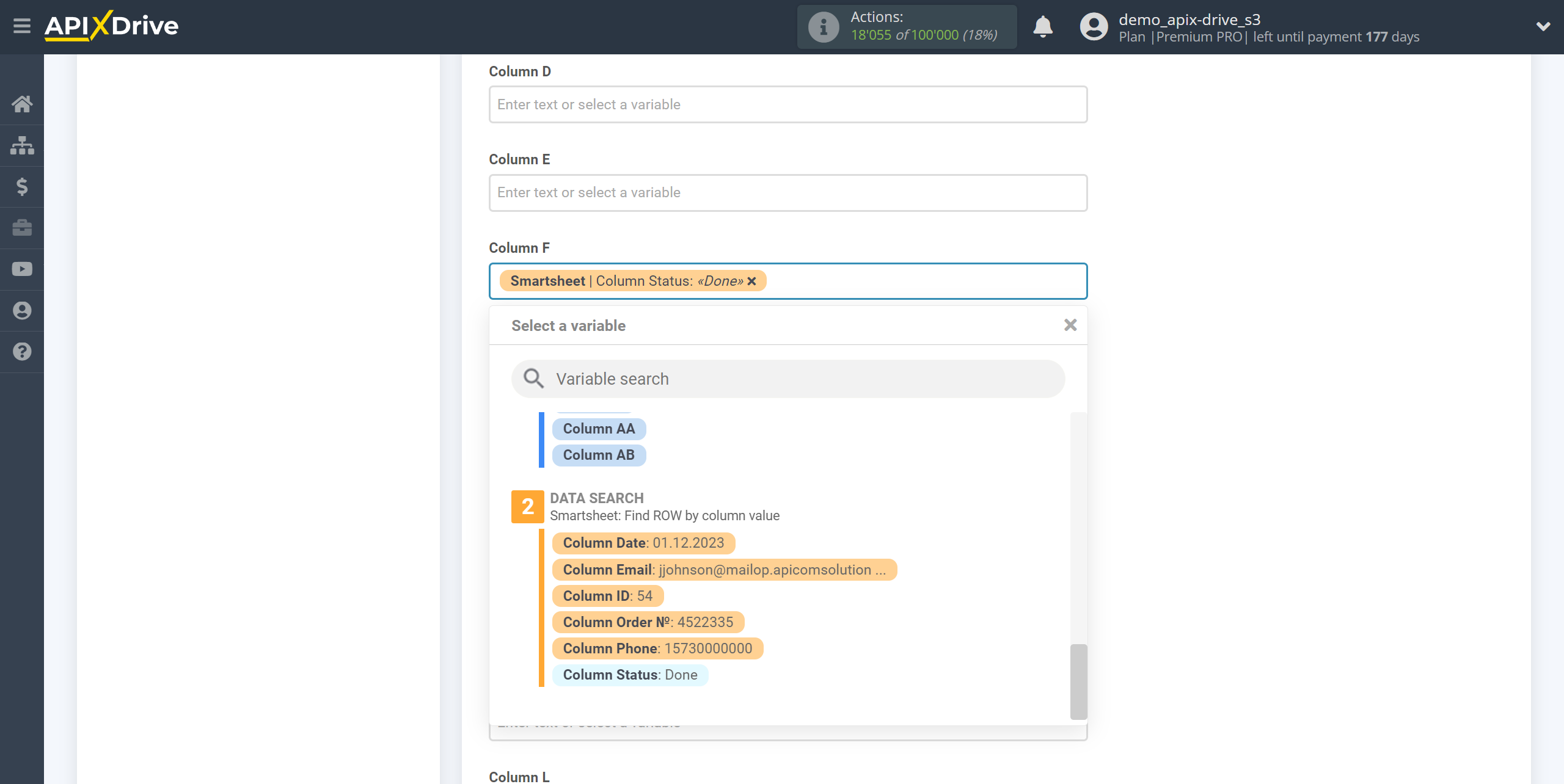Viewport: 1564px width, 784px height.
Task: Select the Column AA variable
Action: point(599,429)
